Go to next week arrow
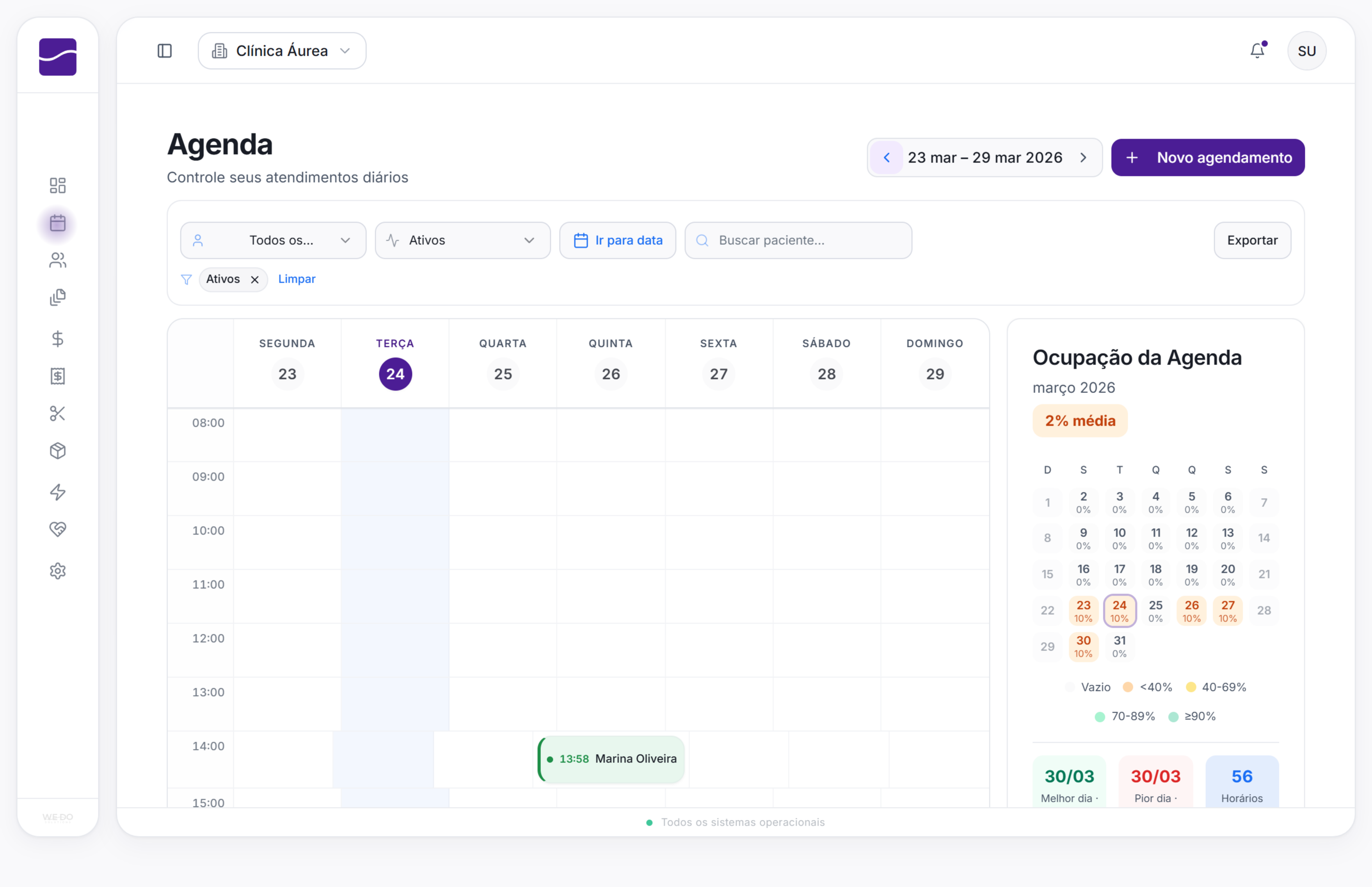 pos(1083,157)
